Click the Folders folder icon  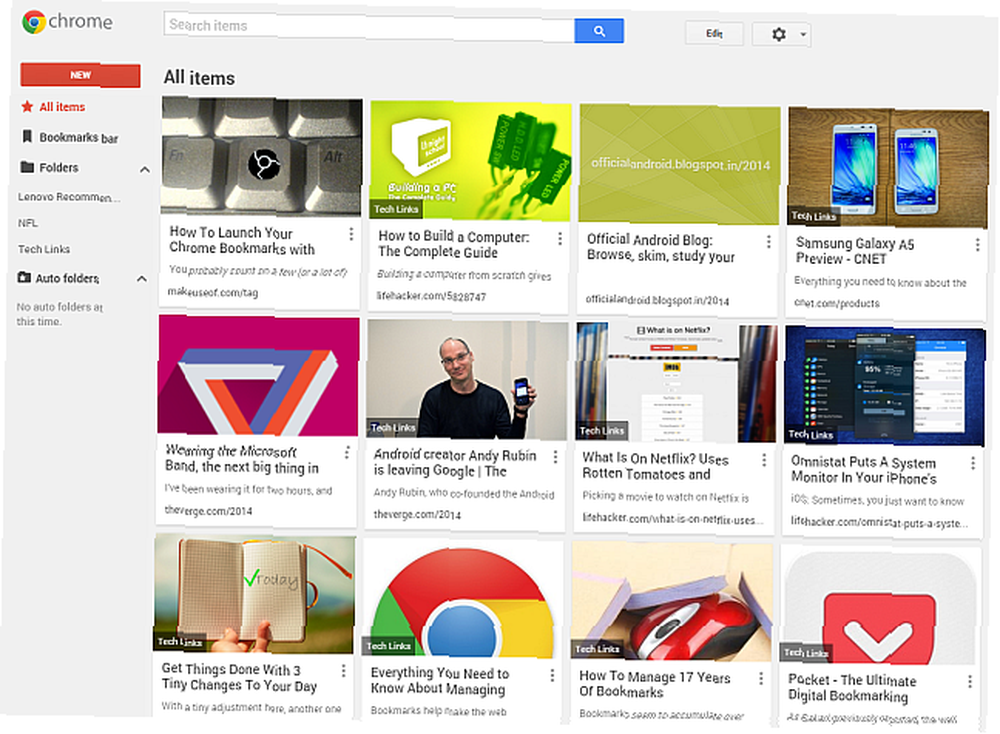27,167
